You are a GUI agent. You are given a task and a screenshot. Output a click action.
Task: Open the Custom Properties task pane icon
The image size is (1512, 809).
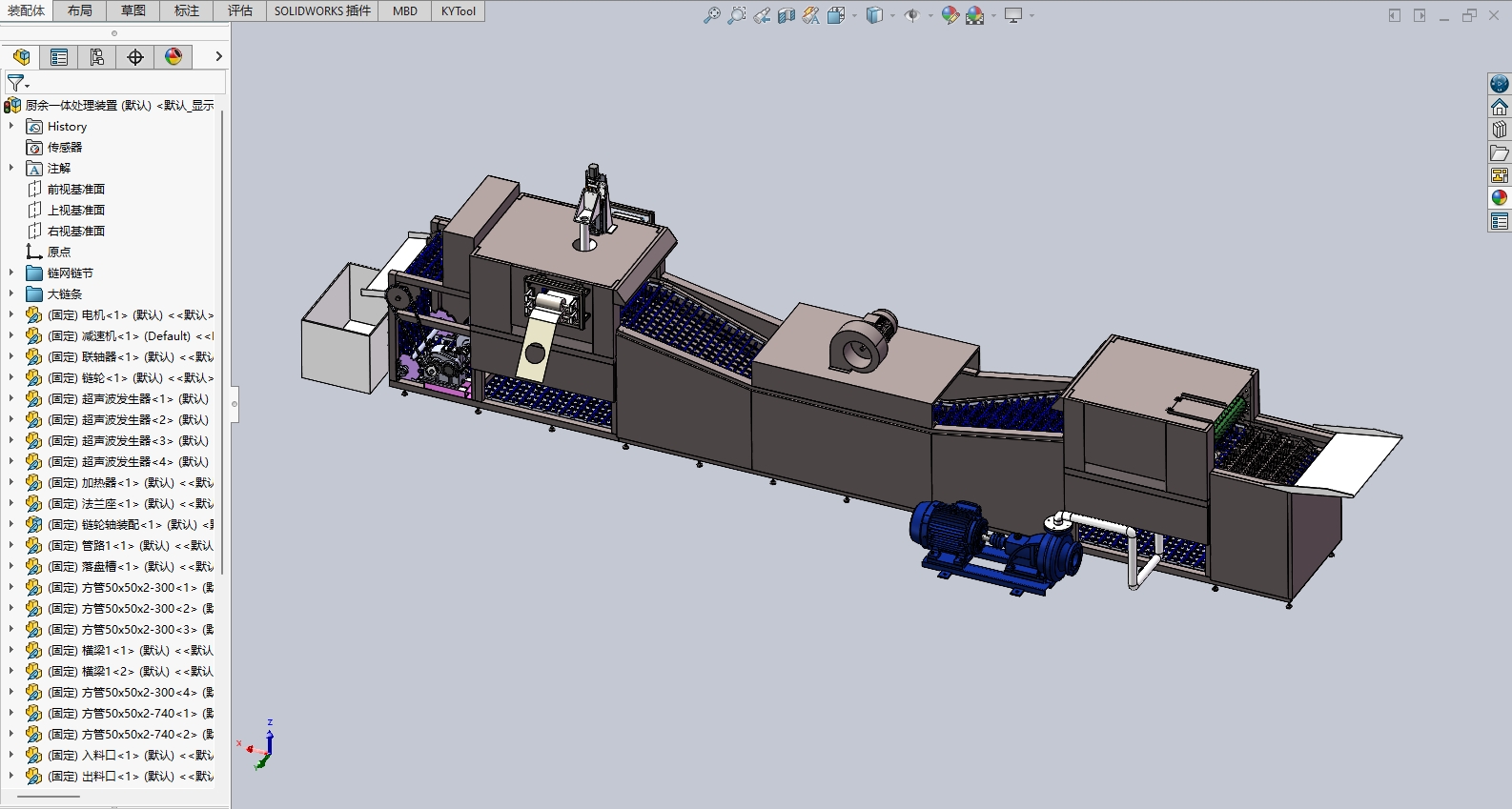tap(1500, 221)
